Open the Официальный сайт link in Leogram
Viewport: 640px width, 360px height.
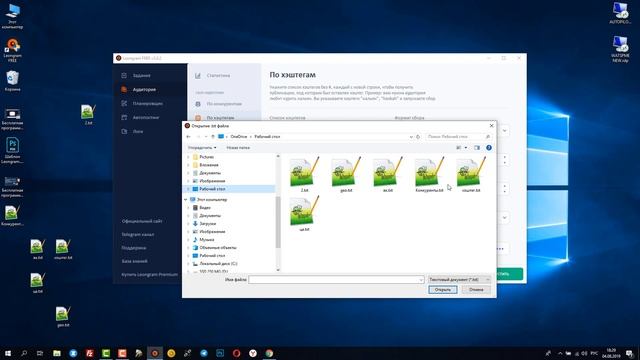[142, 221]
